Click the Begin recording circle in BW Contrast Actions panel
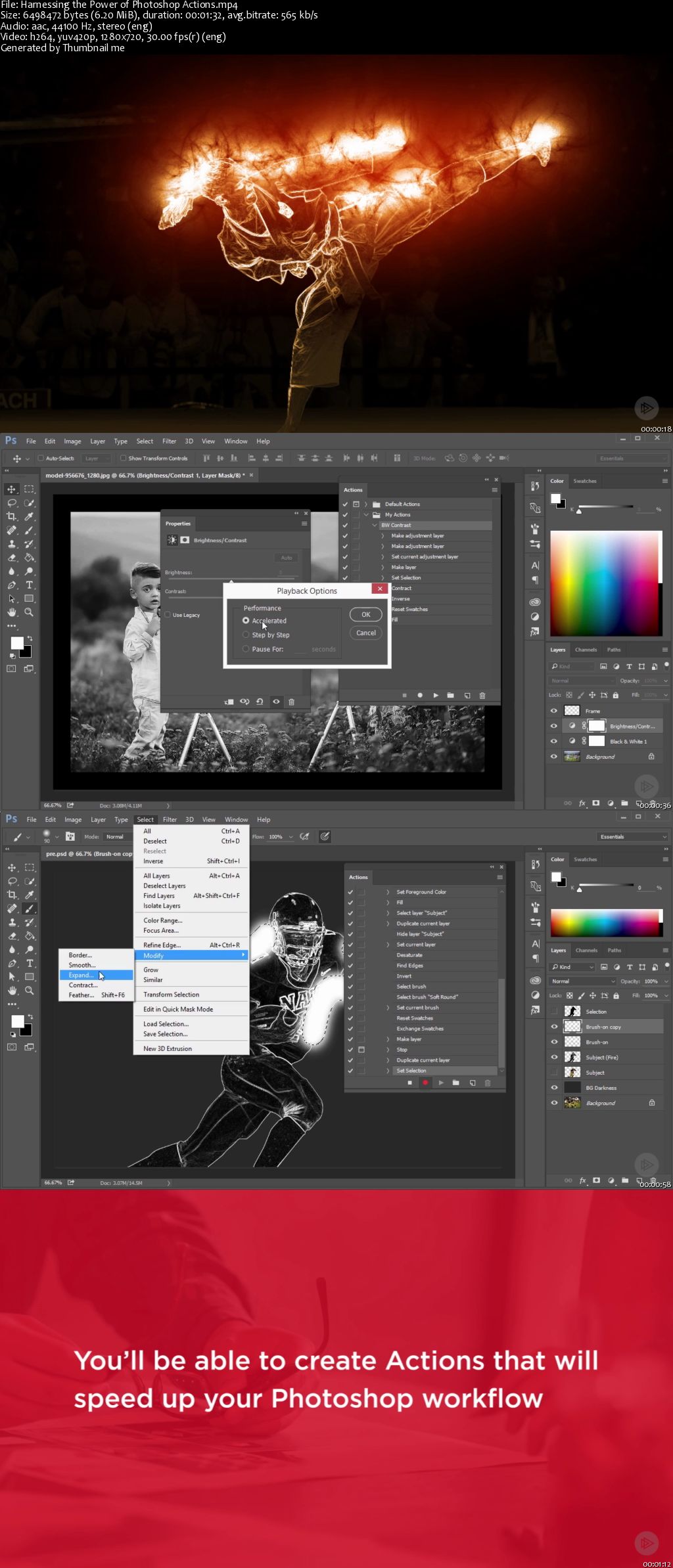 pyautogui.click(x=419, y=695)
